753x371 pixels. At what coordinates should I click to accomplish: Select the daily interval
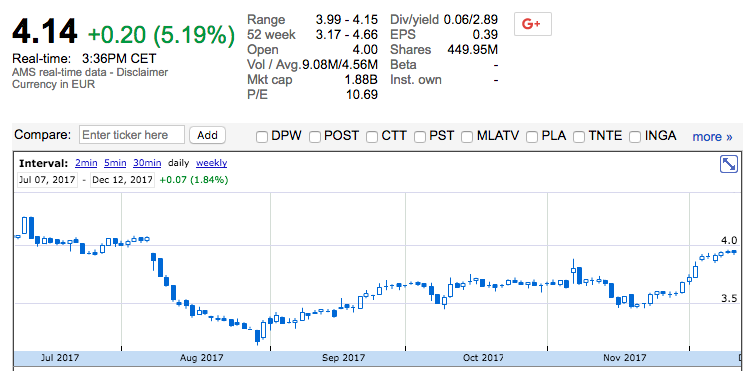pyautogui.click(x=178, y=163)
